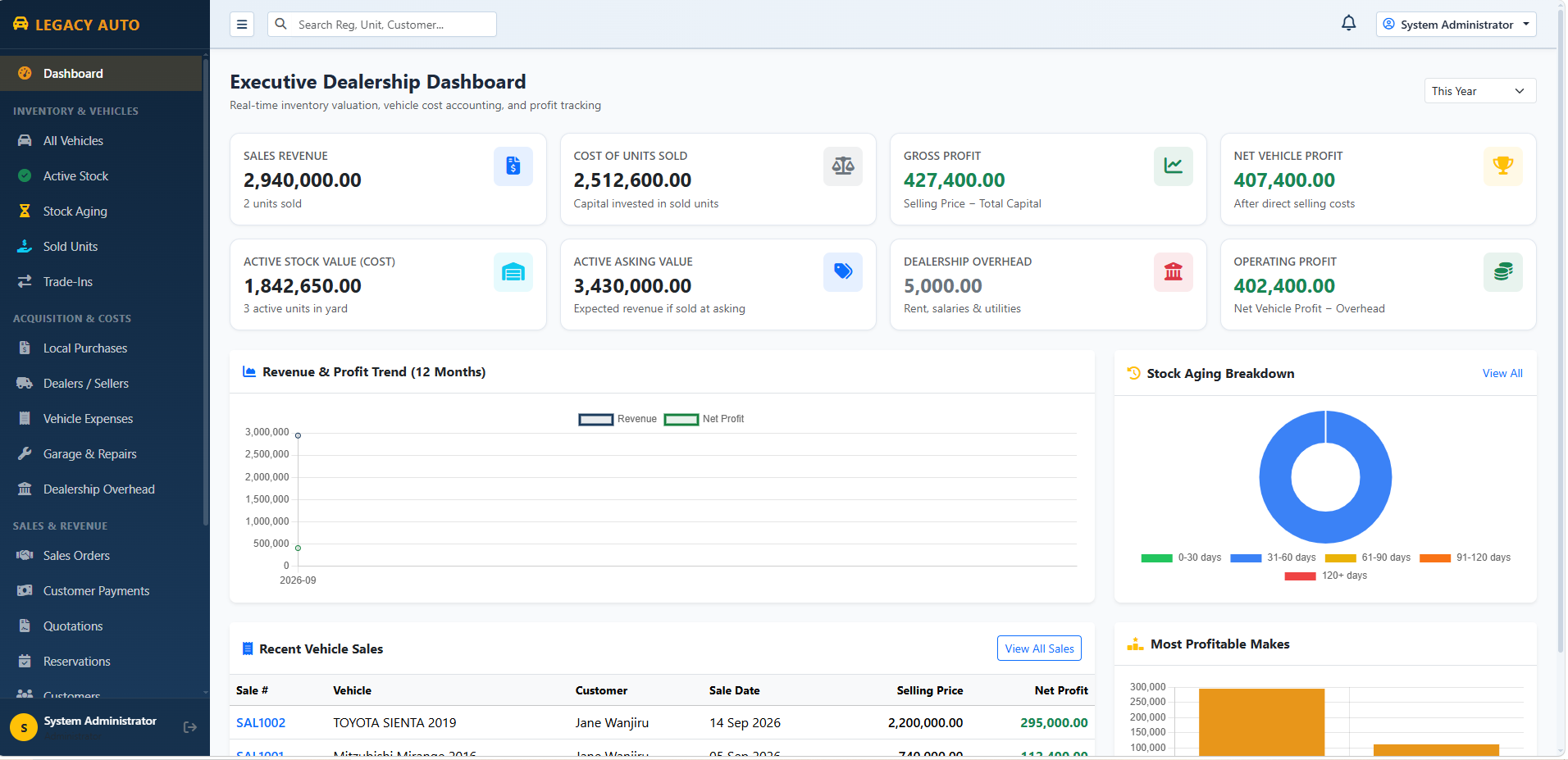Open Dealers / Sellers in sidebar
The height and width of the screenshot is (760, 1568).
(x=101, y=384)
